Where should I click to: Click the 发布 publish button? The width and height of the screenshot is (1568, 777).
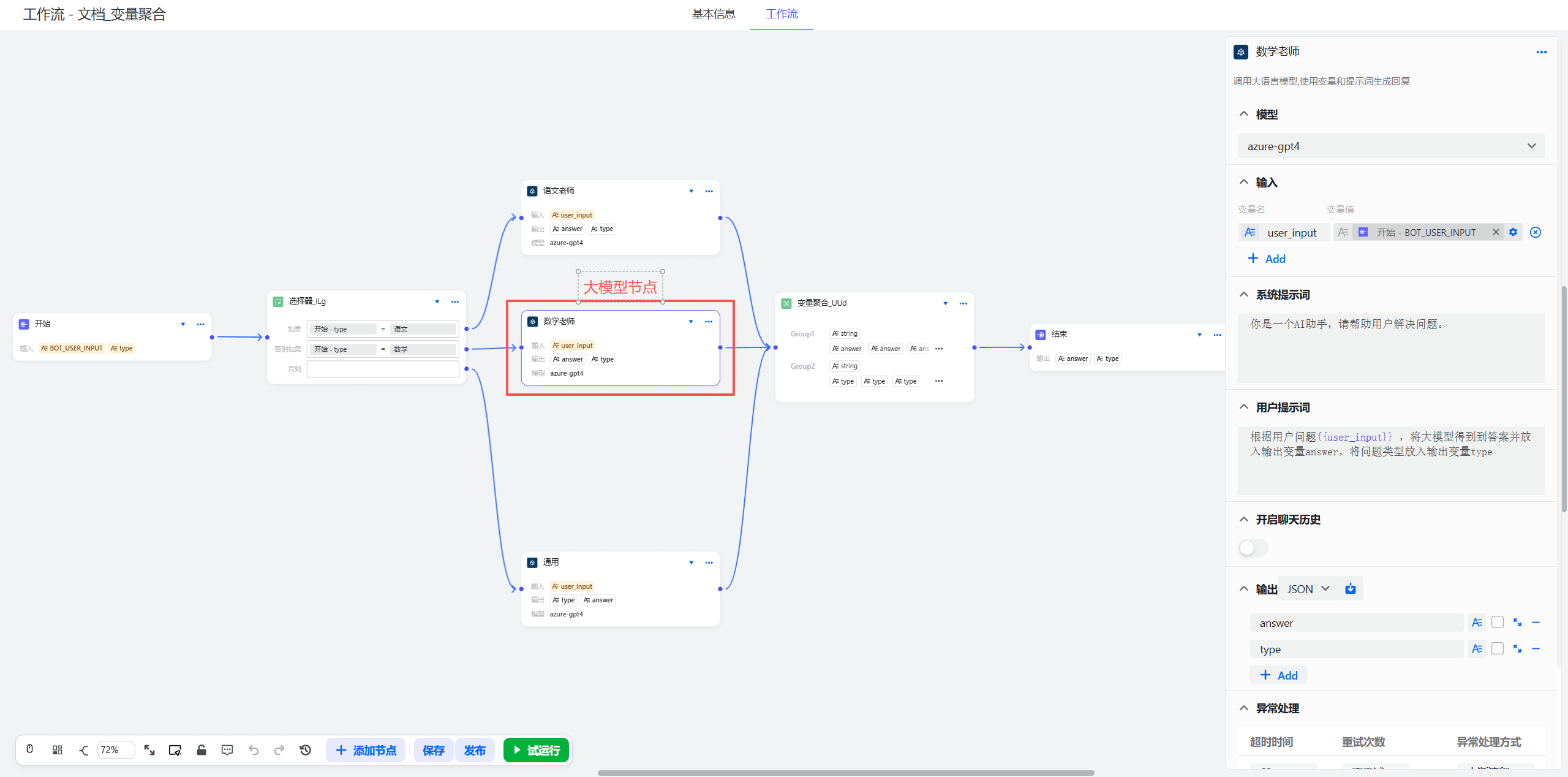475,749
